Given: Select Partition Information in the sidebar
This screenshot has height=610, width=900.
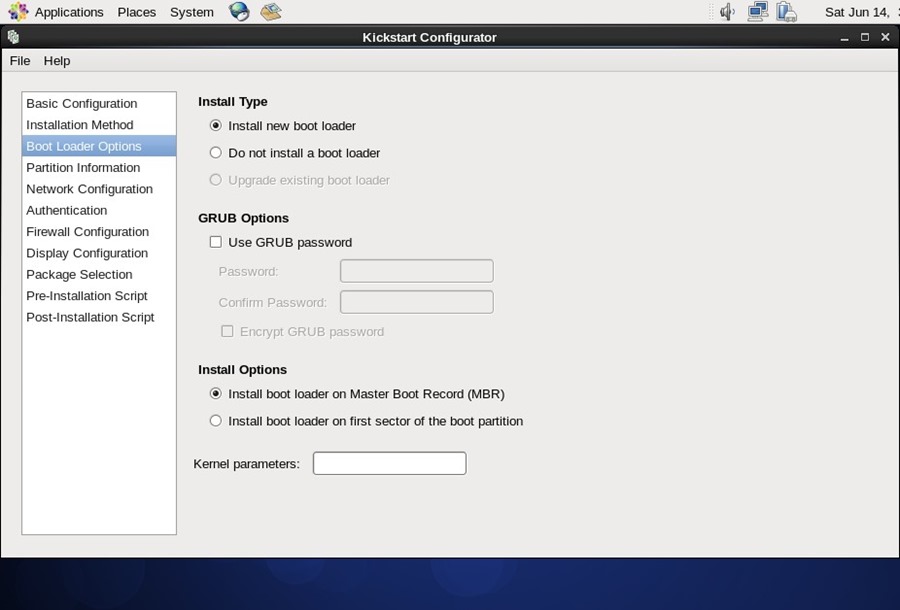Looking at the screenshot, I should (83, 167).
